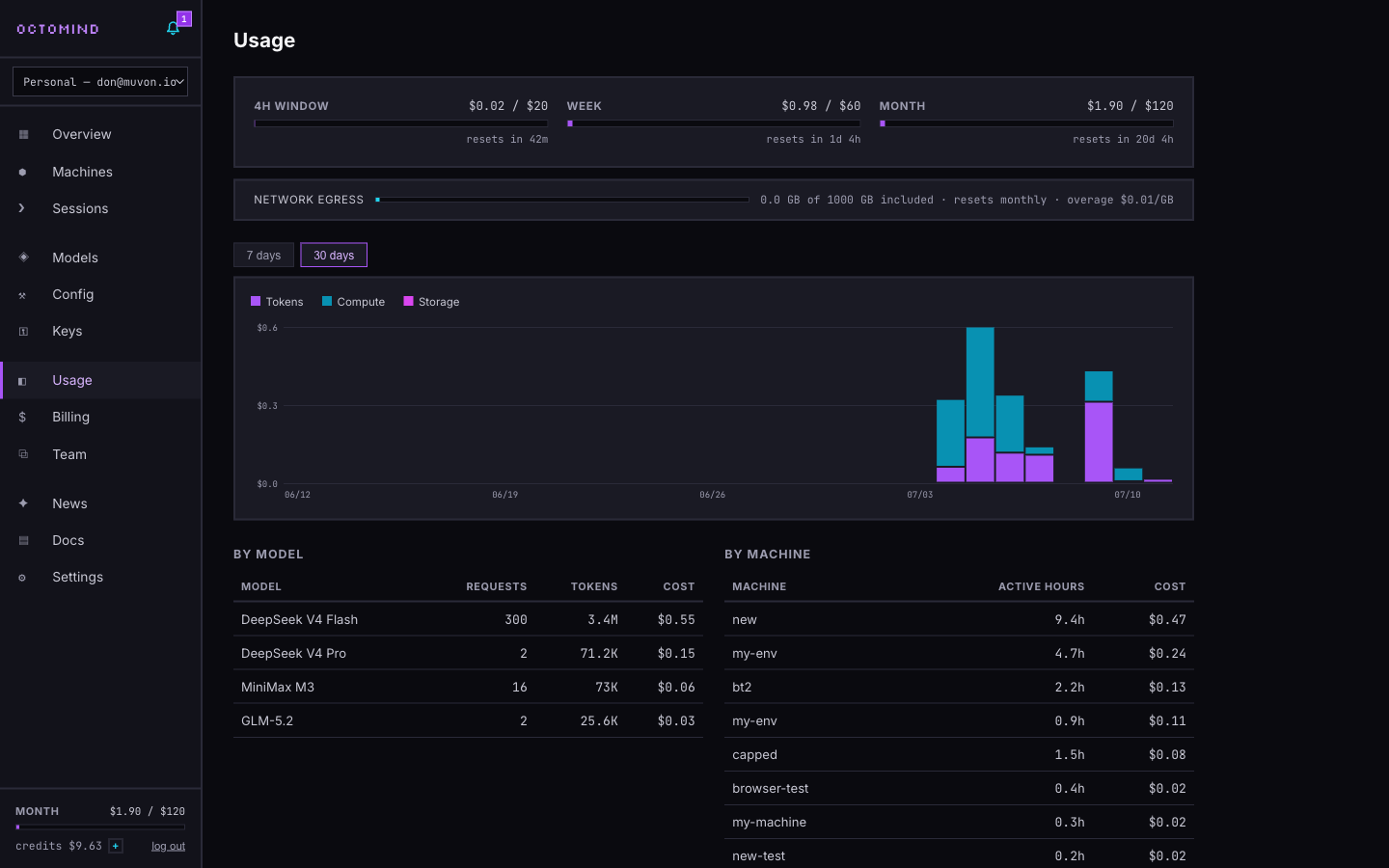1389x868 pixels.
Task: Select the 30 days range
Action: tap(334, 255)
